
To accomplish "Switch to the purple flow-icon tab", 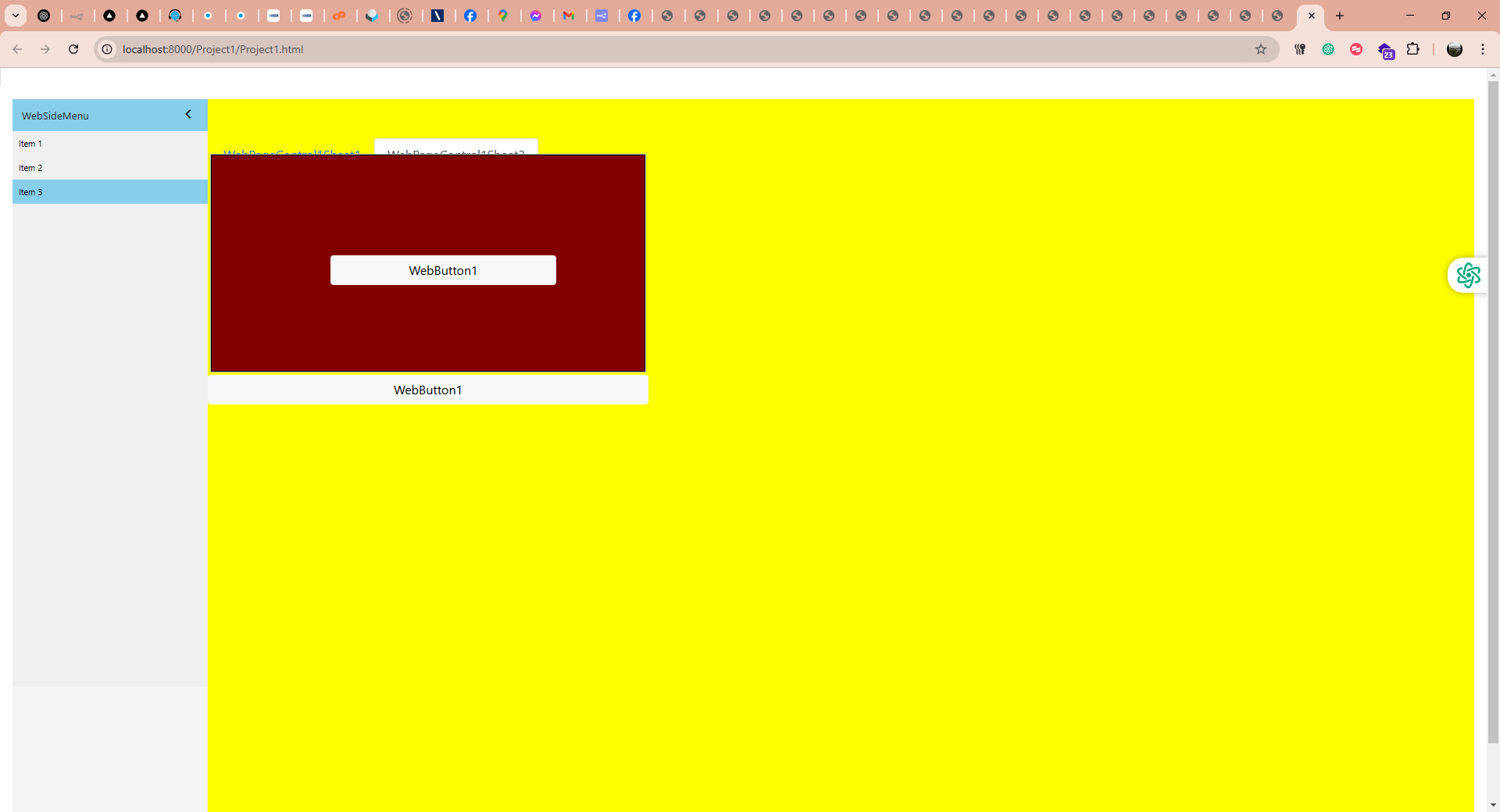I will [x=602, y=16].
